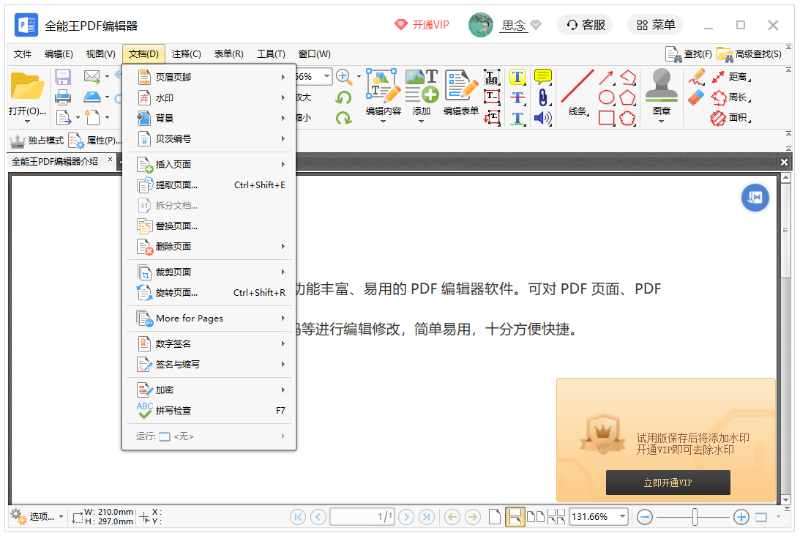Click the 客服 button

[585, 25]
